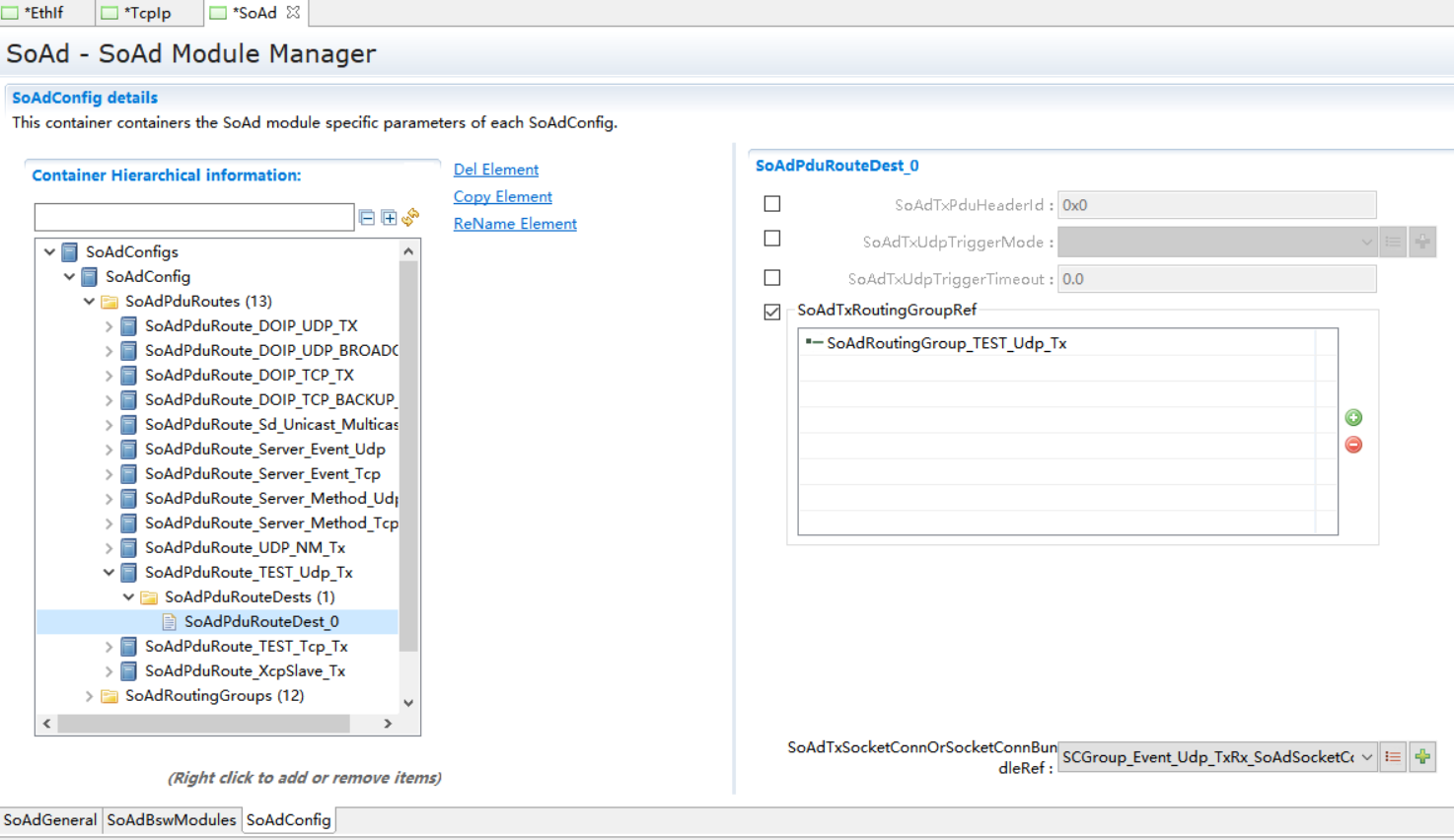The height and width of the screenshot is (840, 1454).
Task: Click the collapse-all icon above the tree
Action: coord(367,217)
